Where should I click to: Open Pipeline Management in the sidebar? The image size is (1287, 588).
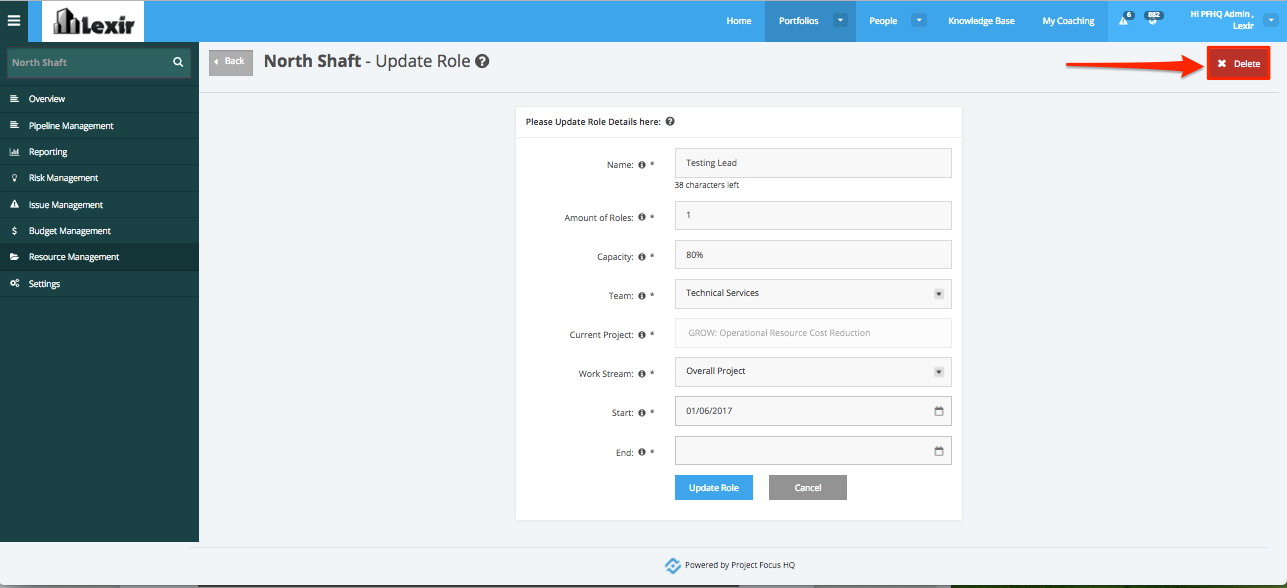[x=99, y=126]
